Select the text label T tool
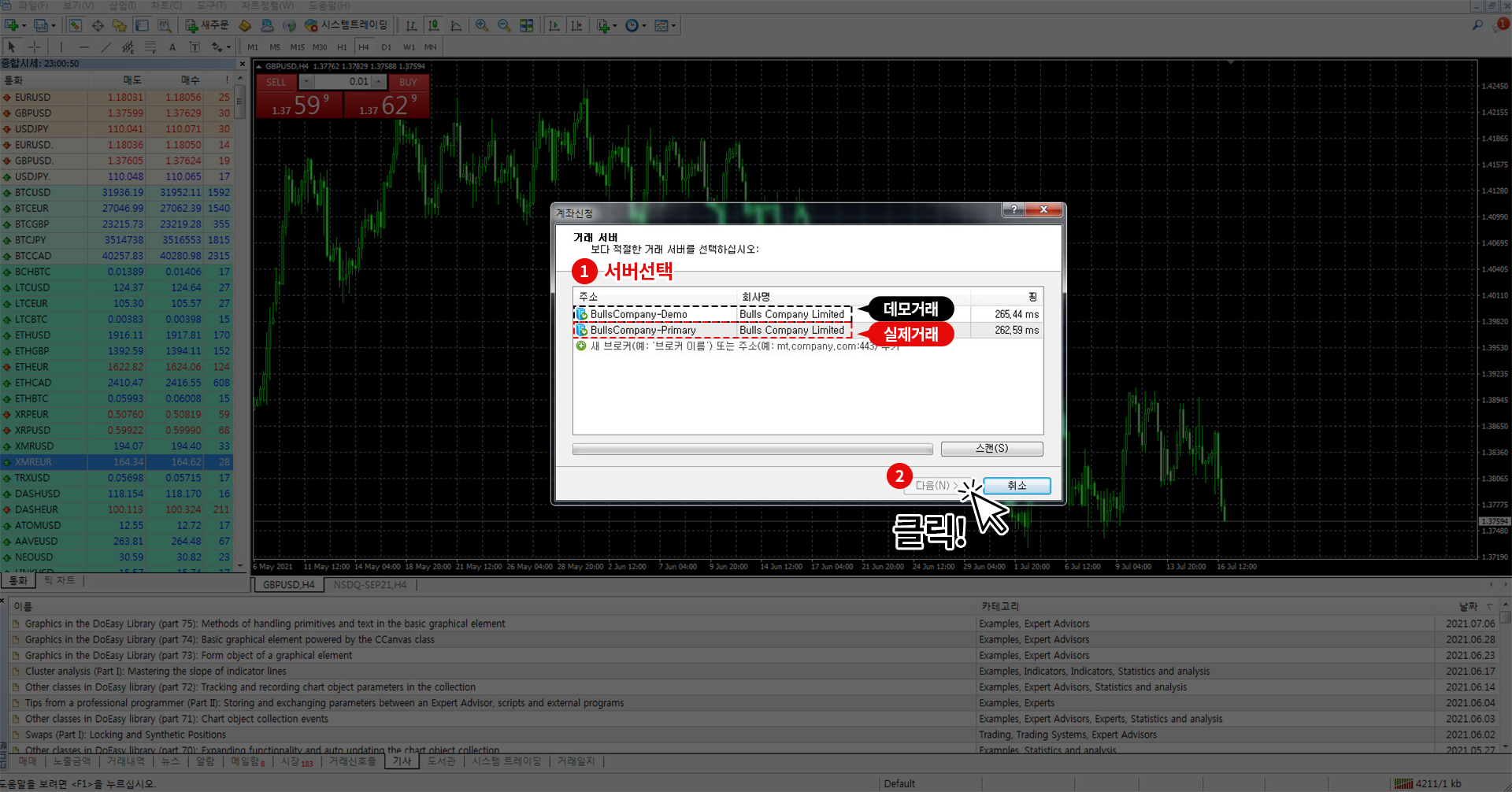Viewport: 1512px width, 792px height. coord(195,47)
